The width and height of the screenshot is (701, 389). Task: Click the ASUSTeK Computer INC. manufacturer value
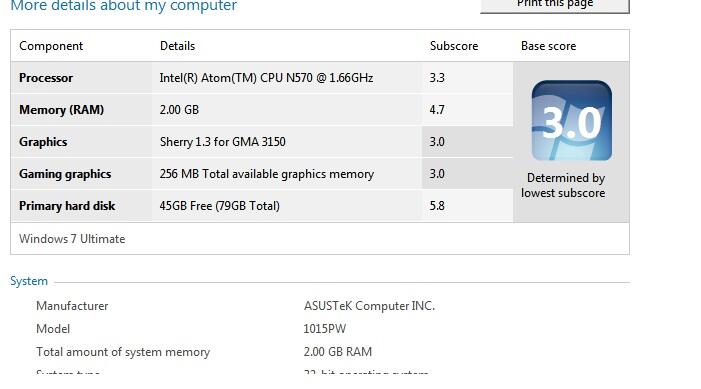(x=369, y=306)
